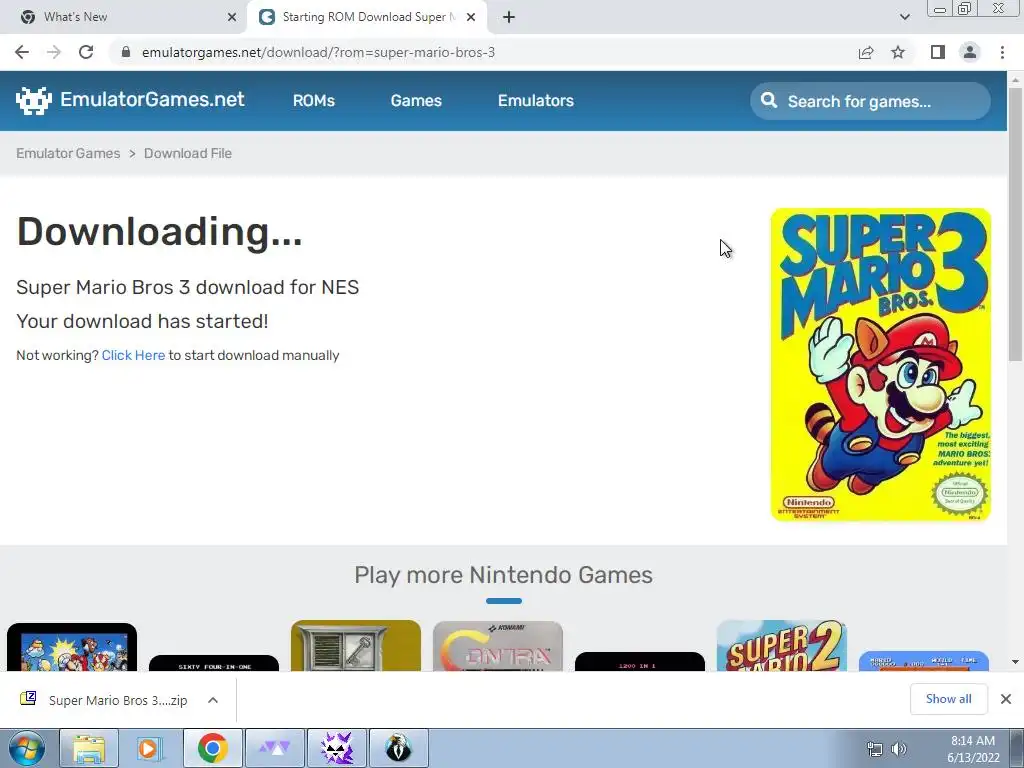The height and width of the screenshot is (768, 1024).
Task: Click the page vertical scrollbar thumb
Action: [x=1015, y=223]
